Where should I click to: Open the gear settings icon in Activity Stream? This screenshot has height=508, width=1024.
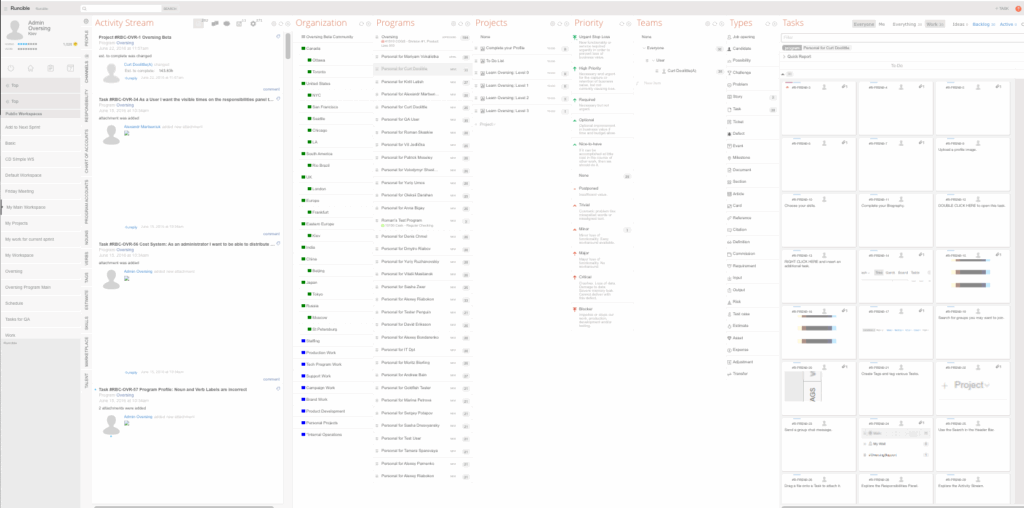coord(253,24)
